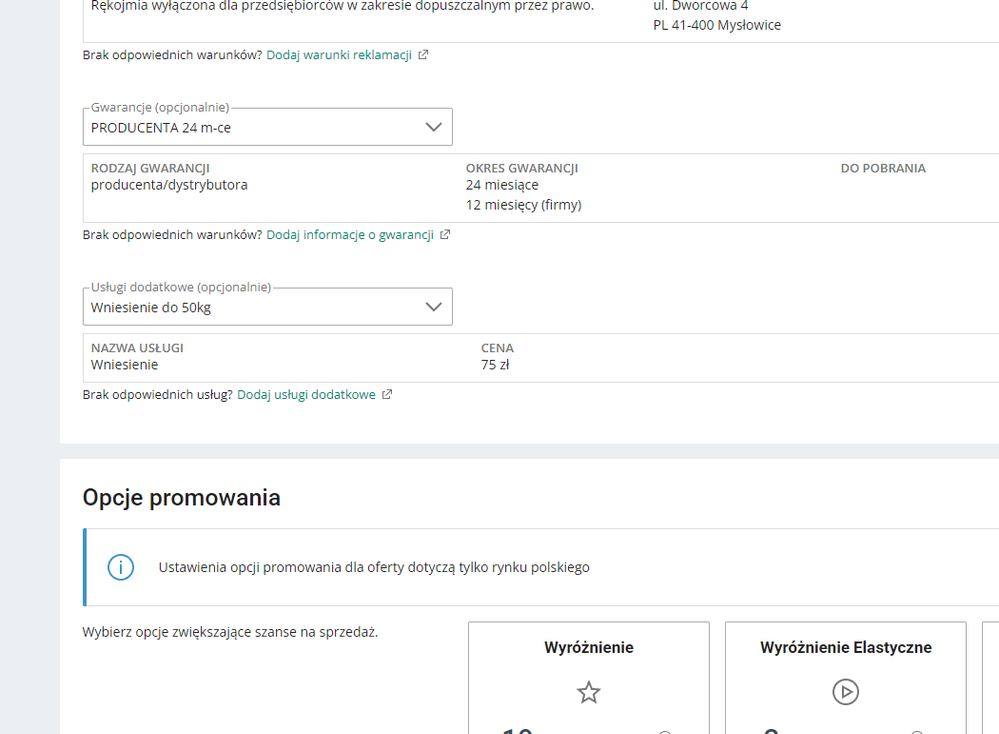
Task: Click the 75 zł price value
Action: (495, 365)
